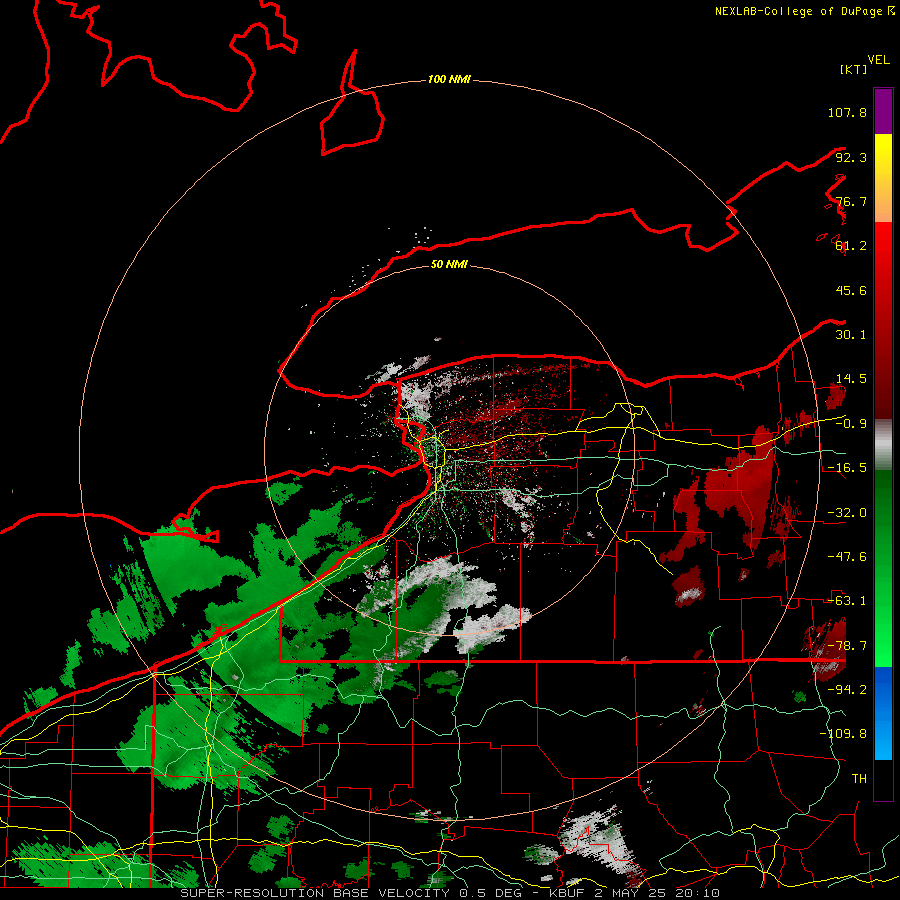Click the 100 NMI range ring label

(449, 79)
